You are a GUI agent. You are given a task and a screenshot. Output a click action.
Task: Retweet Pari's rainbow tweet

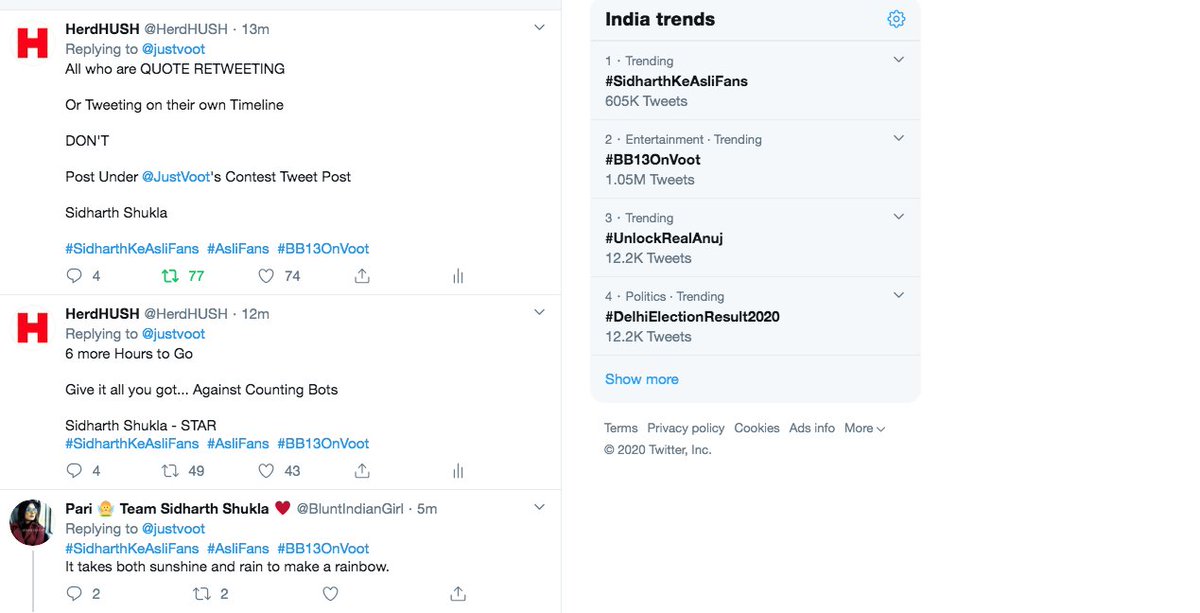202,594
